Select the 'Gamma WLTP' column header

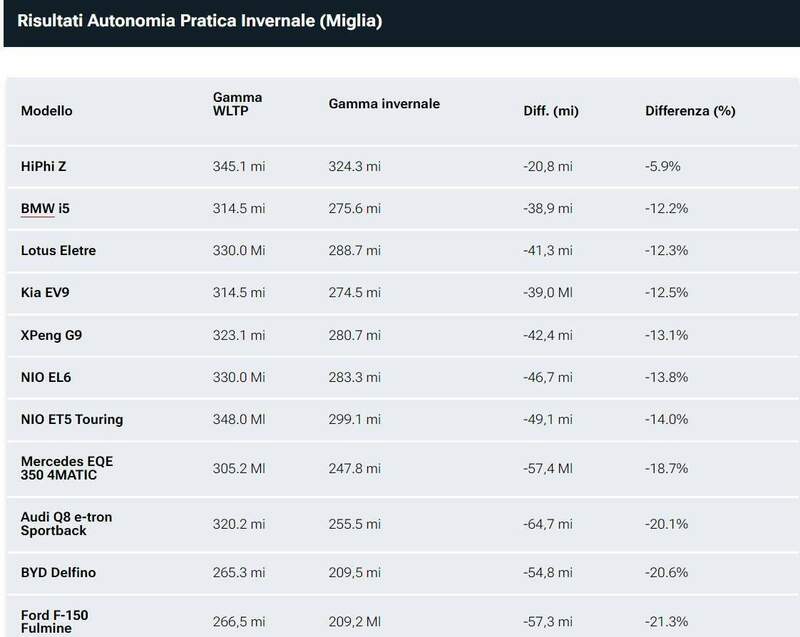pyautogui.click(x=237, y=104)
